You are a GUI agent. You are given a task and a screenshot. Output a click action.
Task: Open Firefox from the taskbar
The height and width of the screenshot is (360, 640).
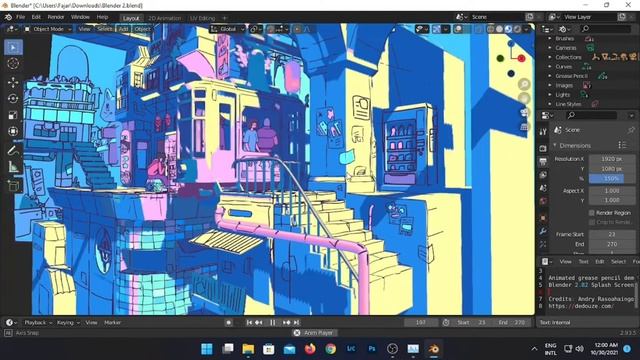pos(310,349)
